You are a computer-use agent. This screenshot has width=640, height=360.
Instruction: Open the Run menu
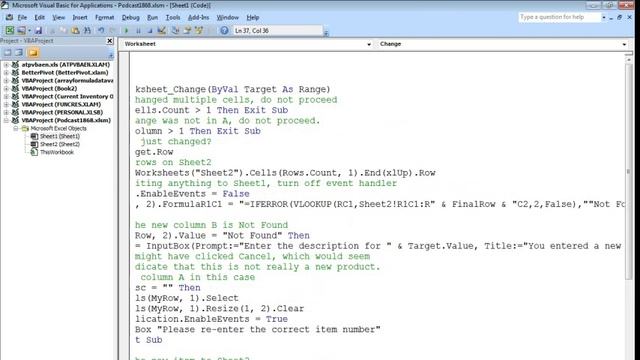[x=153, y=18]
